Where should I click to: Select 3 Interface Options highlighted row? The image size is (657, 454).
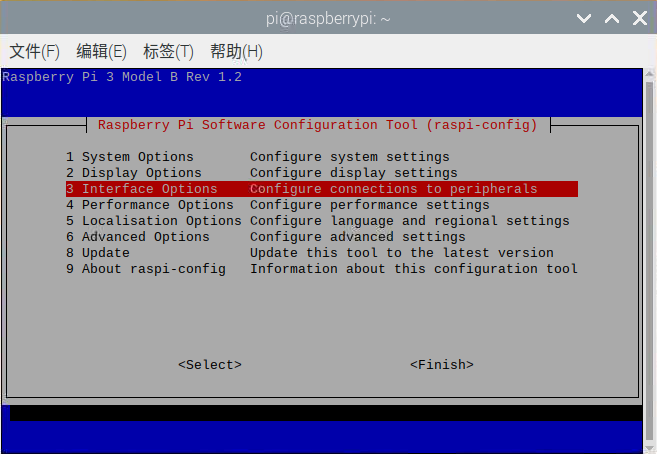[x=322, y=189]
